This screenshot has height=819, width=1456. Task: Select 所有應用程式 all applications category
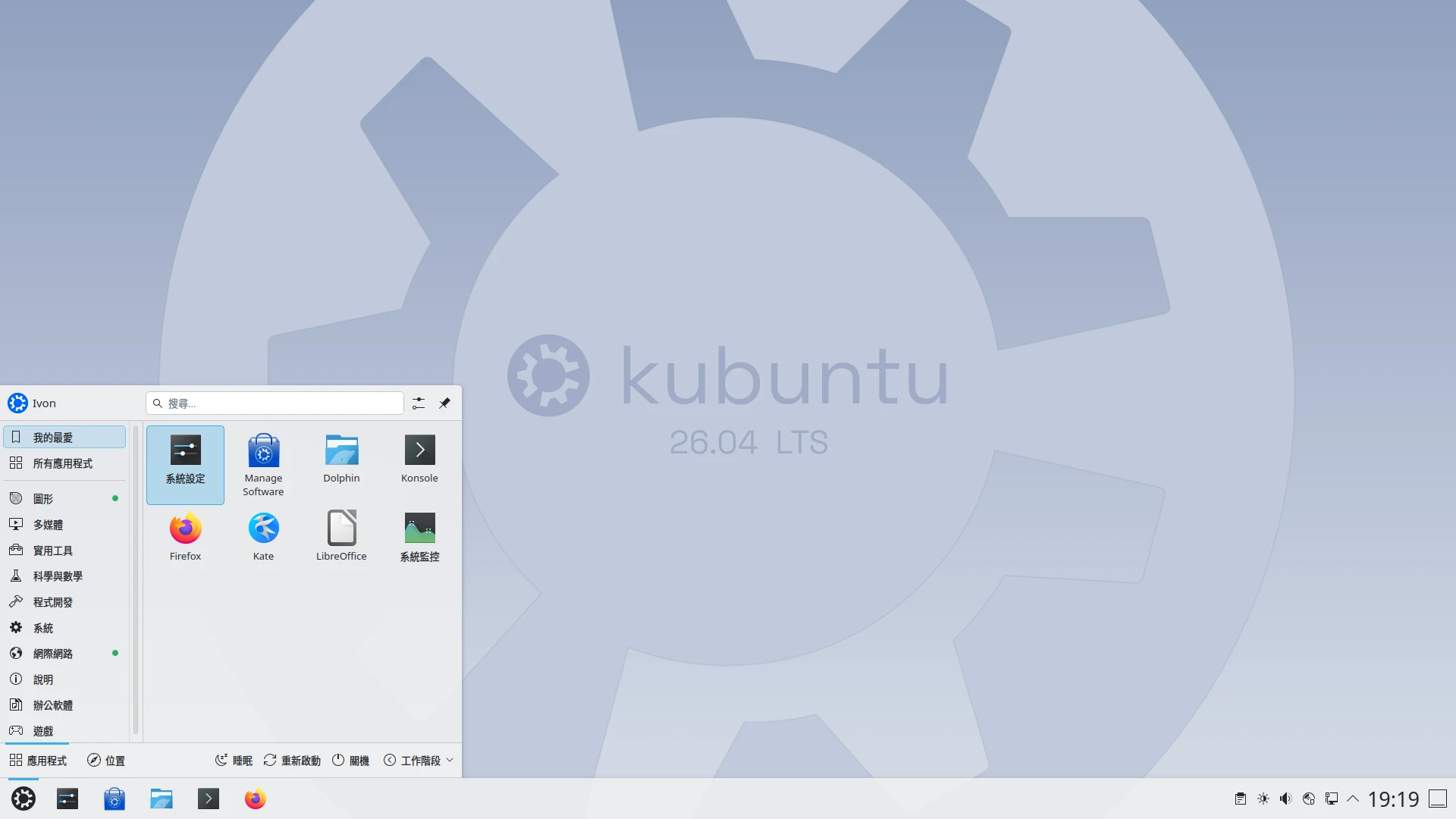point(64,463)
